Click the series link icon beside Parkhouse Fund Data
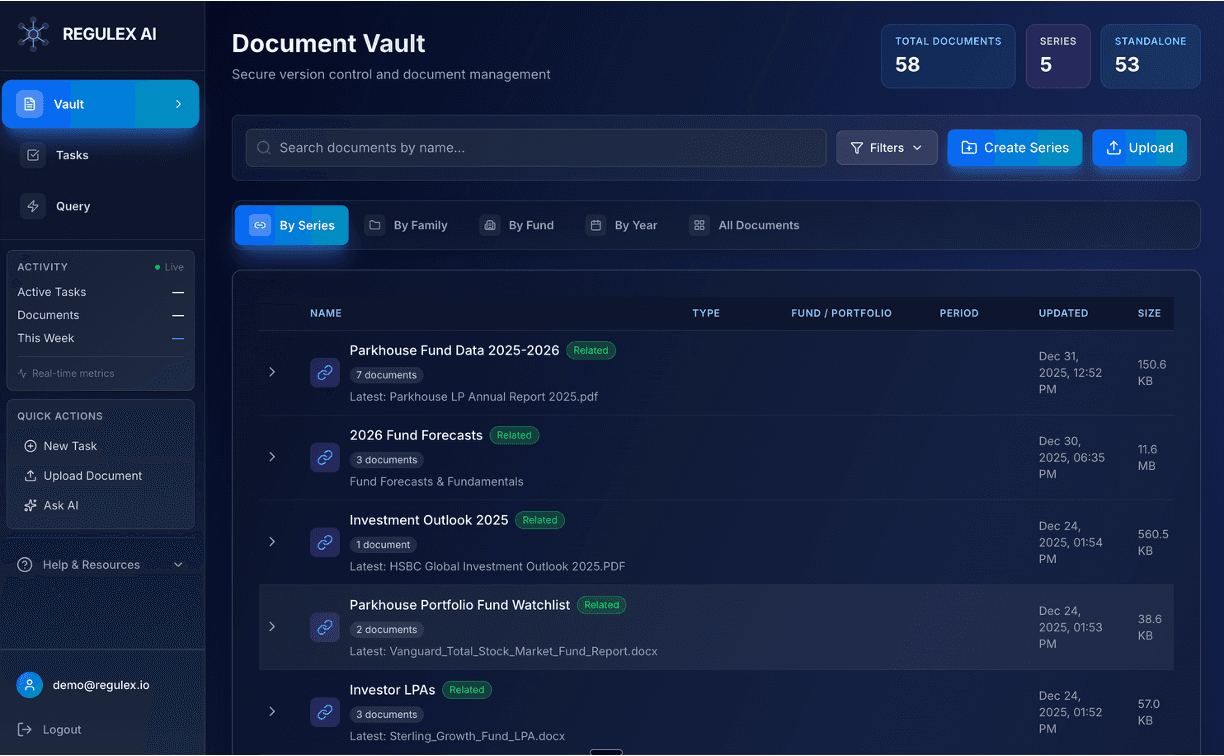Screen dimensions: 1224x756 324,371
